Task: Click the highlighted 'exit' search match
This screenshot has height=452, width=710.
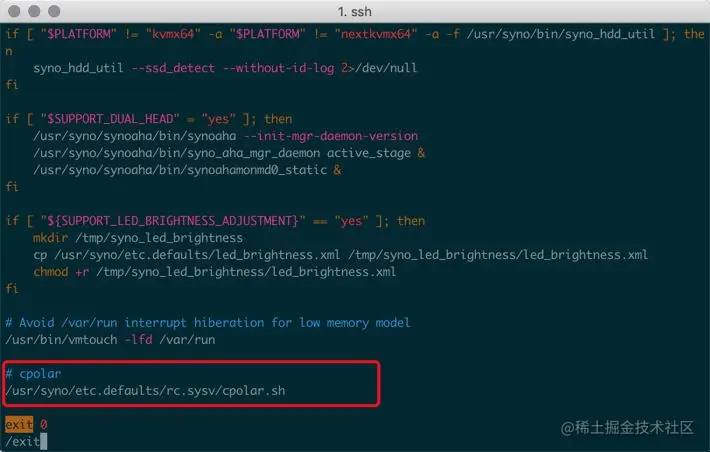Action: click(19, 424)
